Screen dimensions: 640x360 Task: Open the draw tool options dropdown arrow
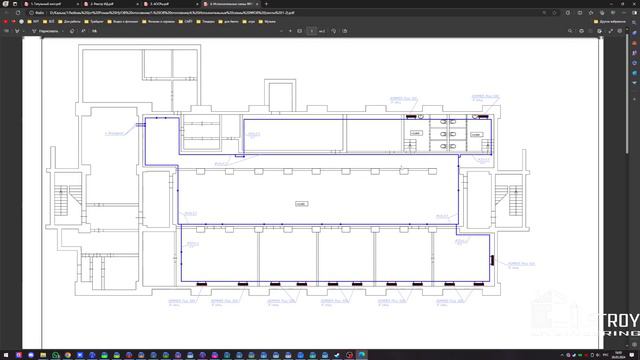63,31
